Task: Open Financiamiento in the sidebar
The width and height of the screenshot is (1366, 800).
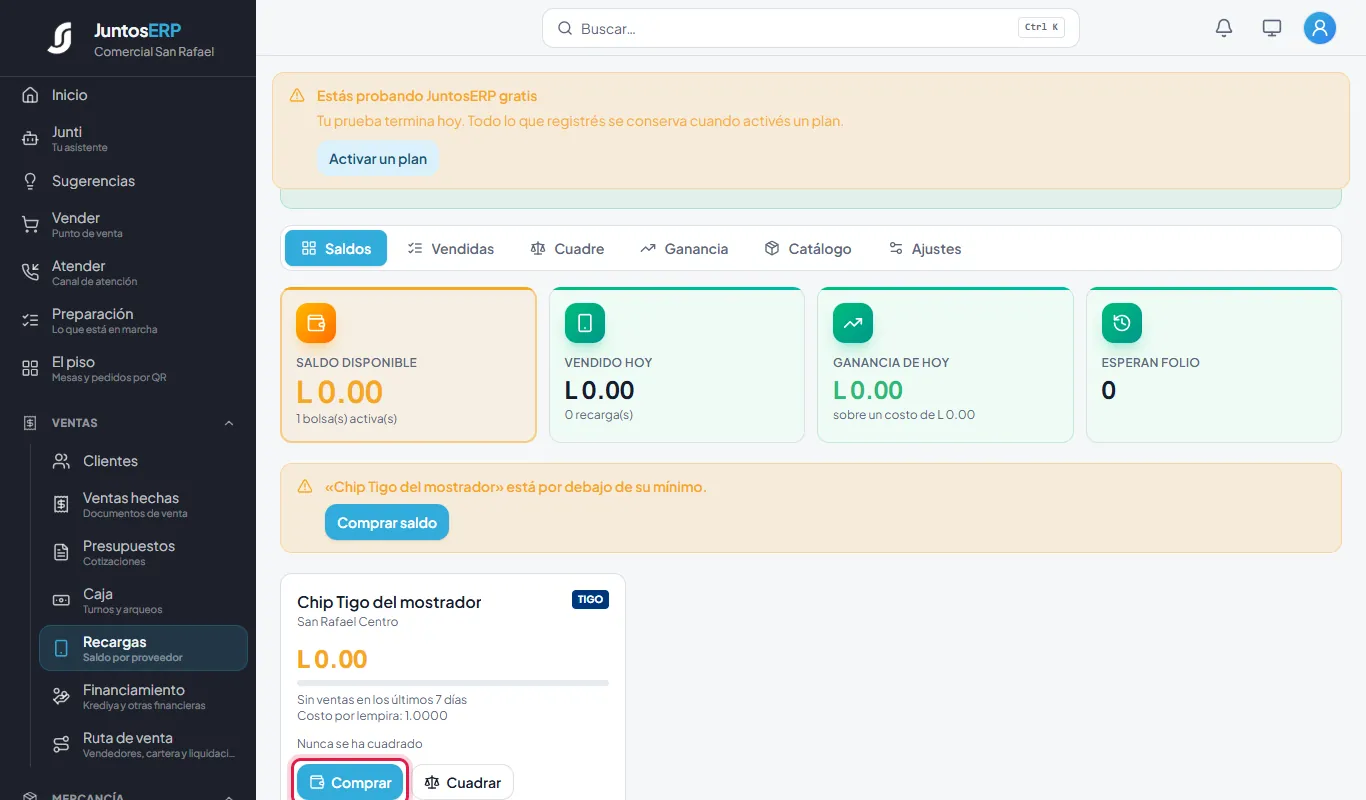Action: (143, 696)
